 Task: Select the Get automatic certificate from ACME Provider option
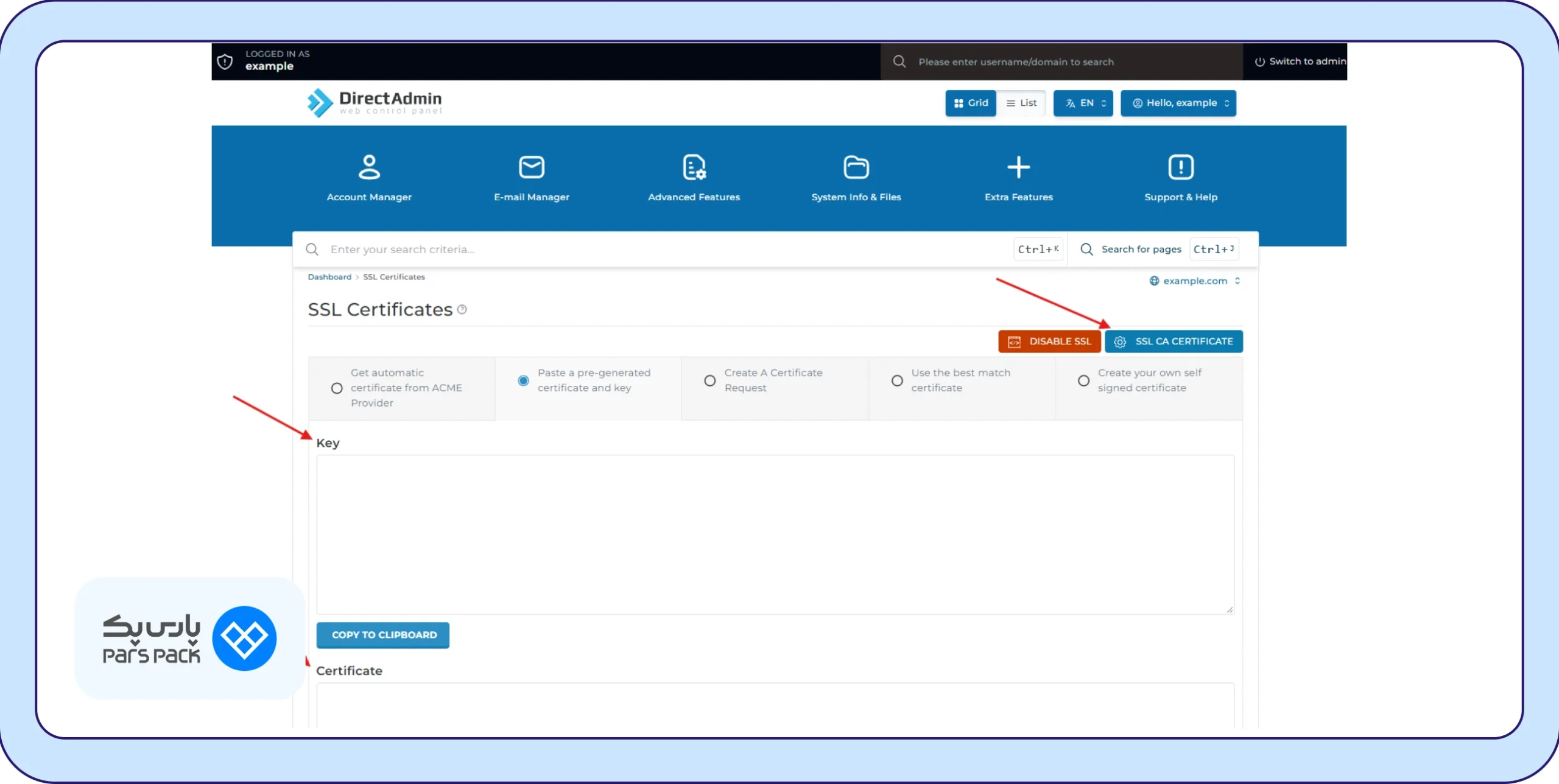click(337, 388)
